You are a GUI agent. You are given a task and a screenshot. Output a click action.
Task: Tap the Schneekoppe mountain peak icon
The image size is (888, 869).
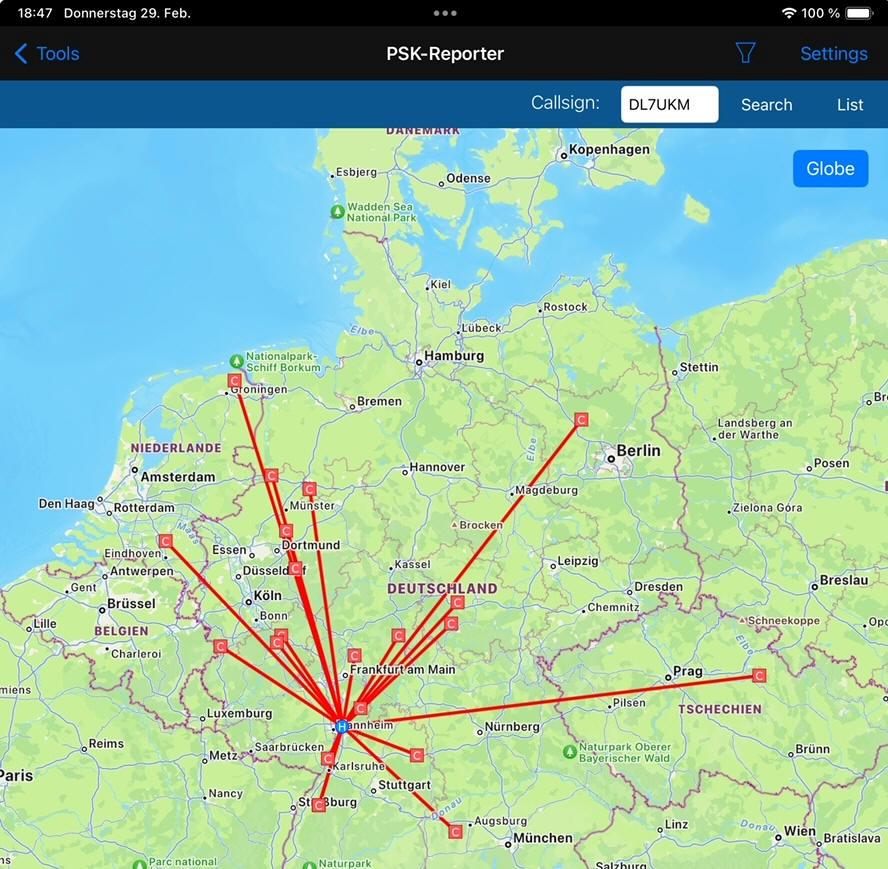tap(742, 620)
